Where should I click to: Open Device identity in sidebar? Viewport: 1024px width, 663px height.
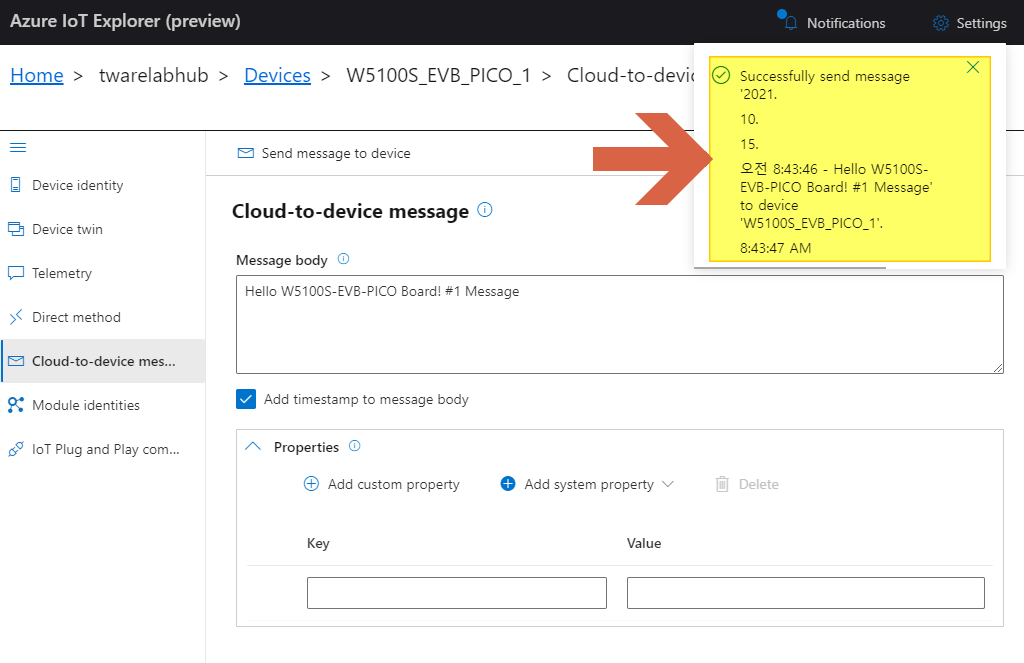(x=103, y=185)
